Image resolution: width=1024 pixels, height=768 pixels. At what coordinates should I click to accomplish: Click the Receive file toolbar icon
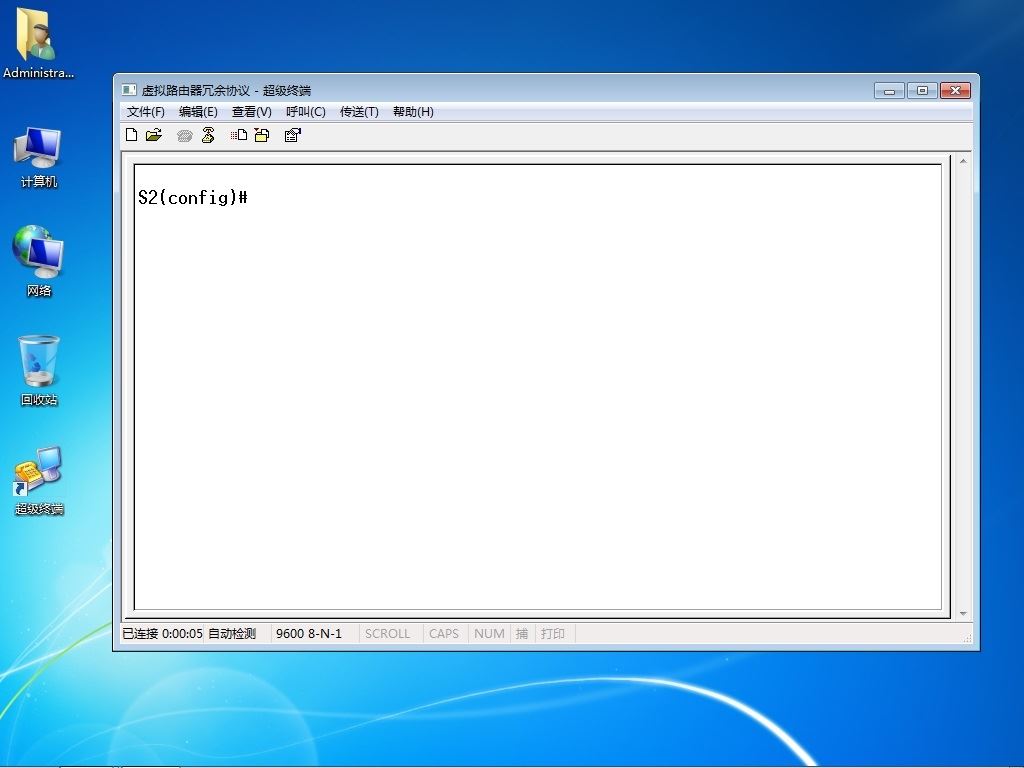point(262,135)
